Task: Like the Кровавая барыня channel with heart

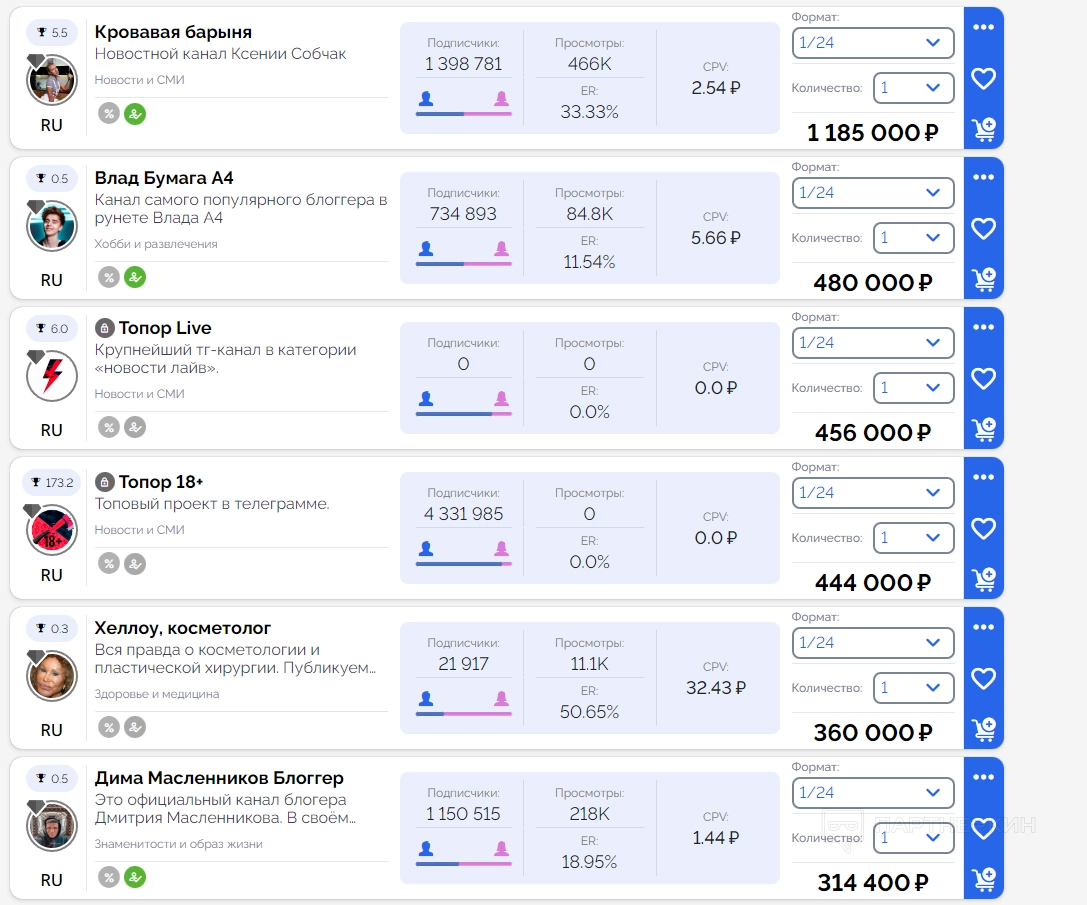Action: [983, 79]
